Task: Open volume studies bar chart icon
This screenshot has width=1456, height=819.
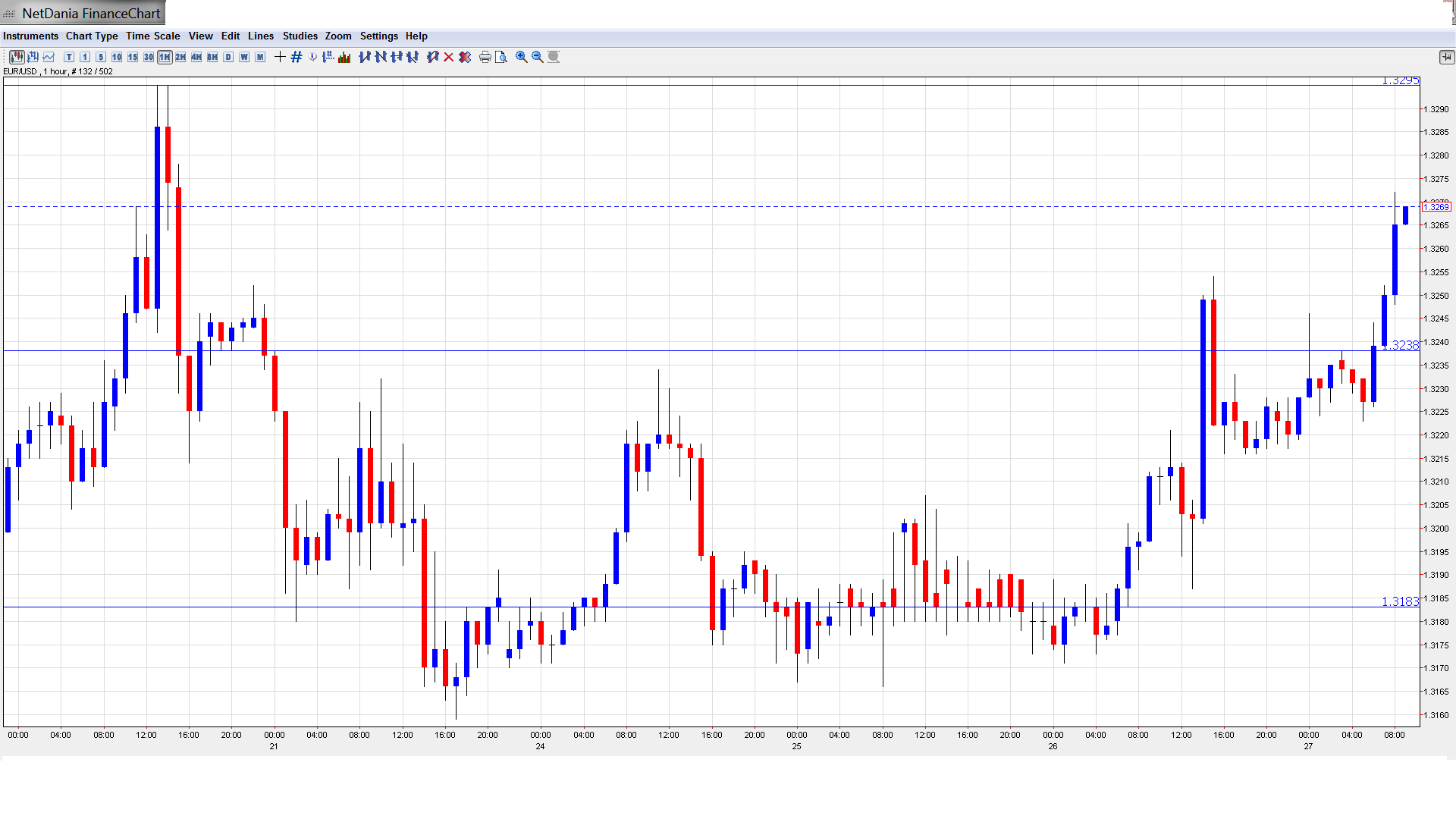Action: (345, 57)
